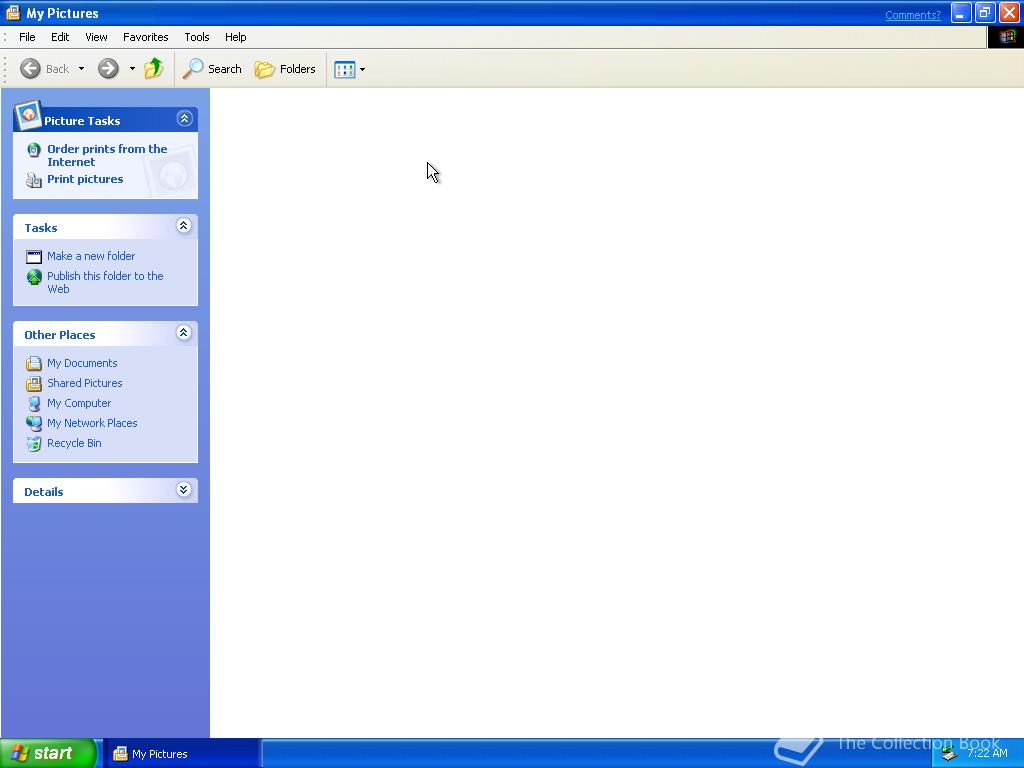Click the Views toolbar icon
1024x768 pixels.
tap(344, 69)
